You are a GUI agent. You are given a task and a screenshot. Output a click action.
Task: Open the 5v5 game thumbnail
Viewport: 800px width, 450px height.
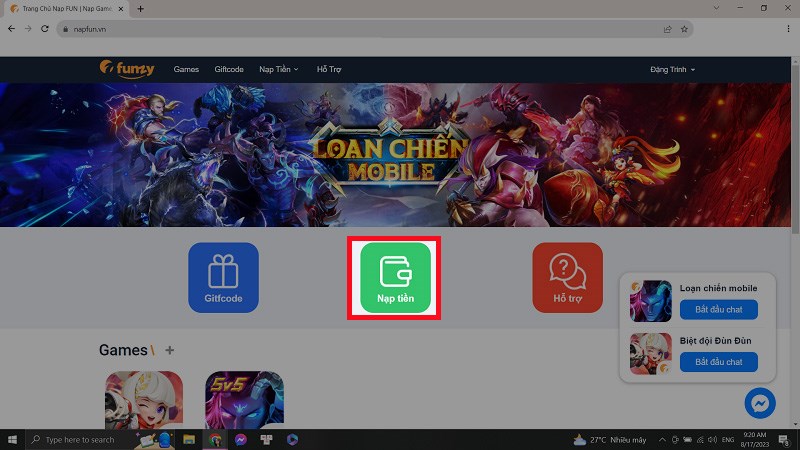point(244,400)
